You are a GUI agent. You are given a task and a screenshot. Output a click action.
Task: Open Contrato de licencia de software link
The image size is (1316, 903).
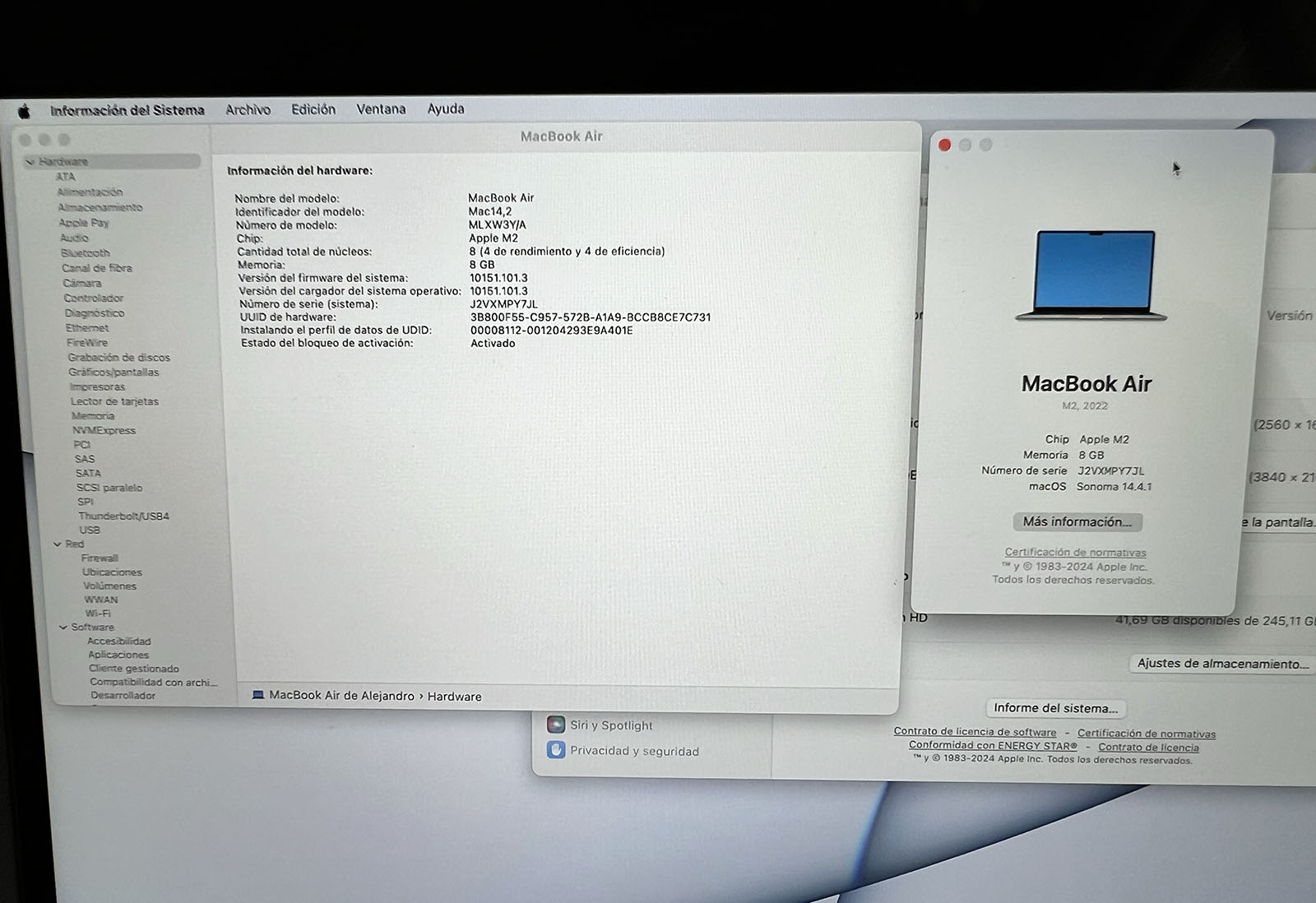click(975, 732)
